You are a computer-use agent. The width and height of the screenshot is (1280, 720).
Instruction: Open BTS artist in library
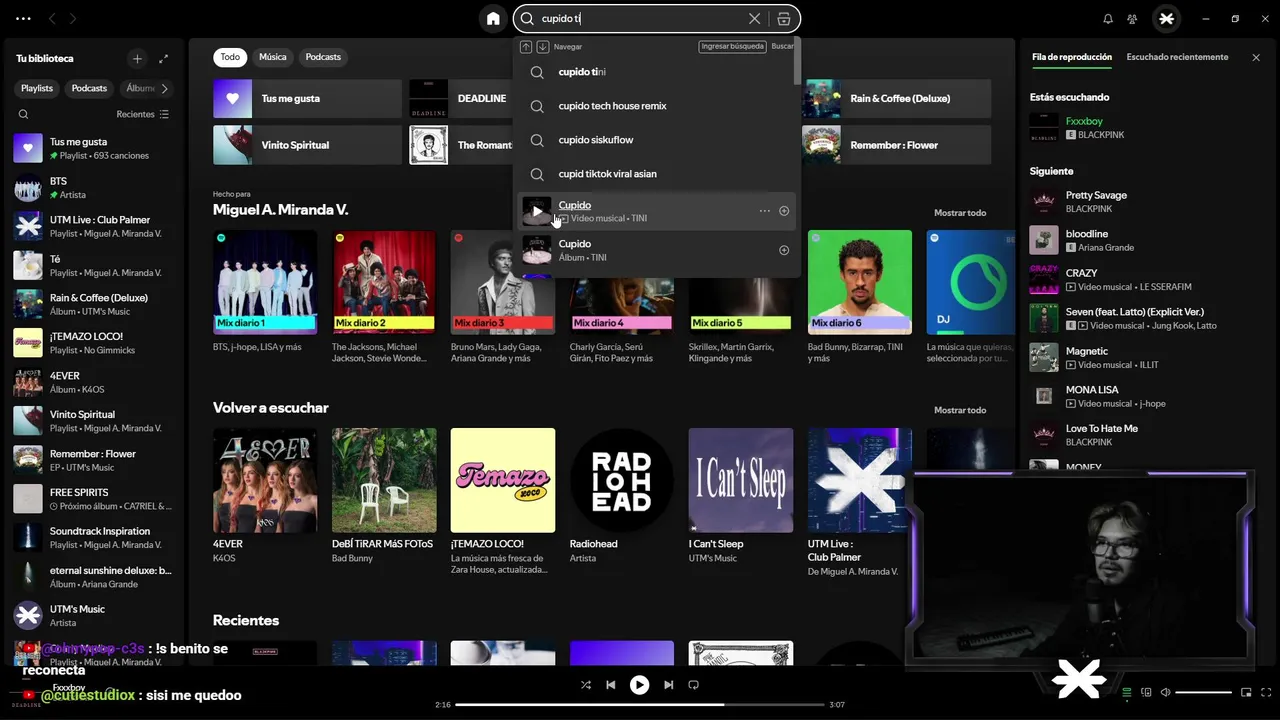[94, 188]
